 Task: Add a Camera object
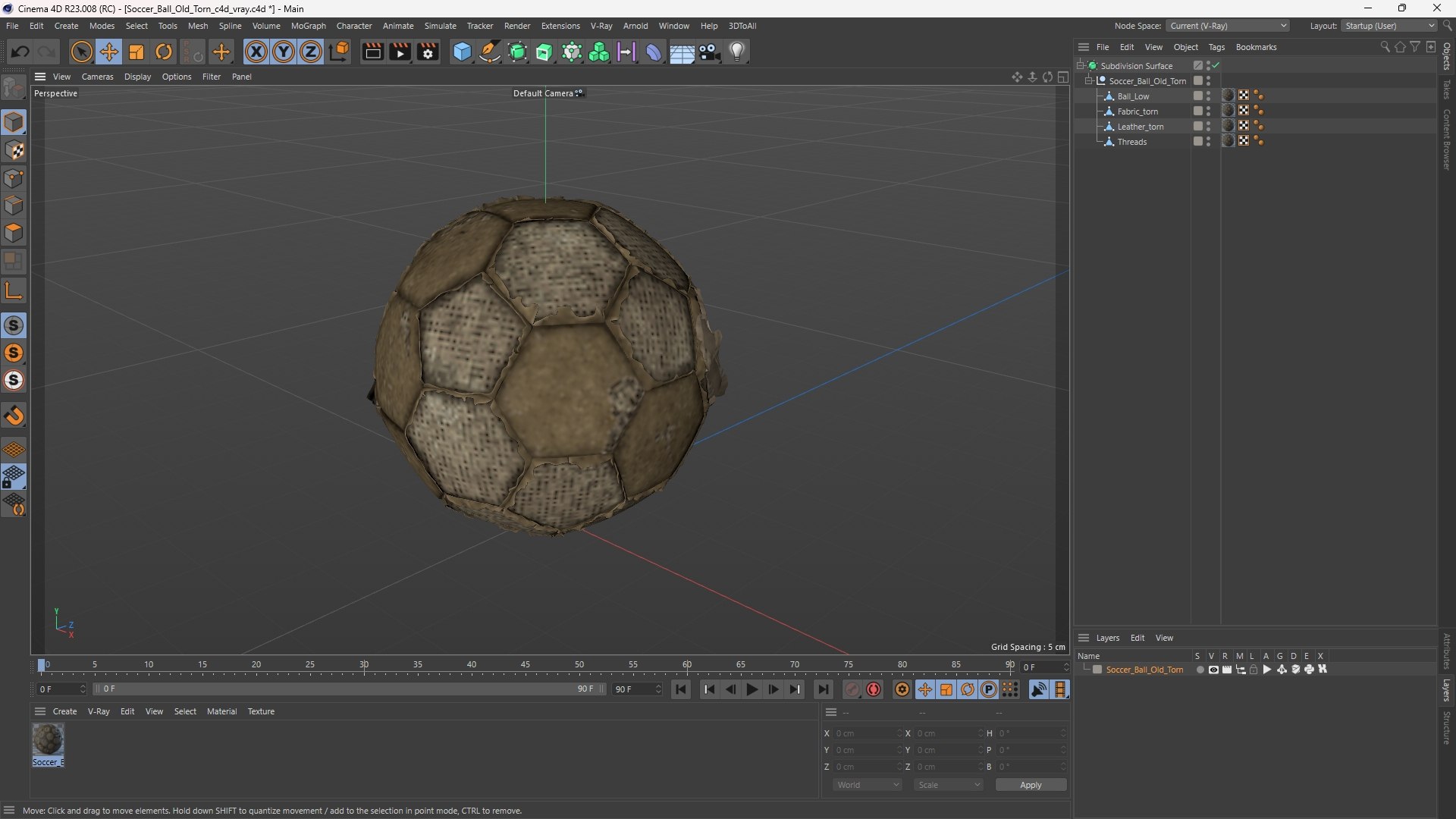coord(710,52)
